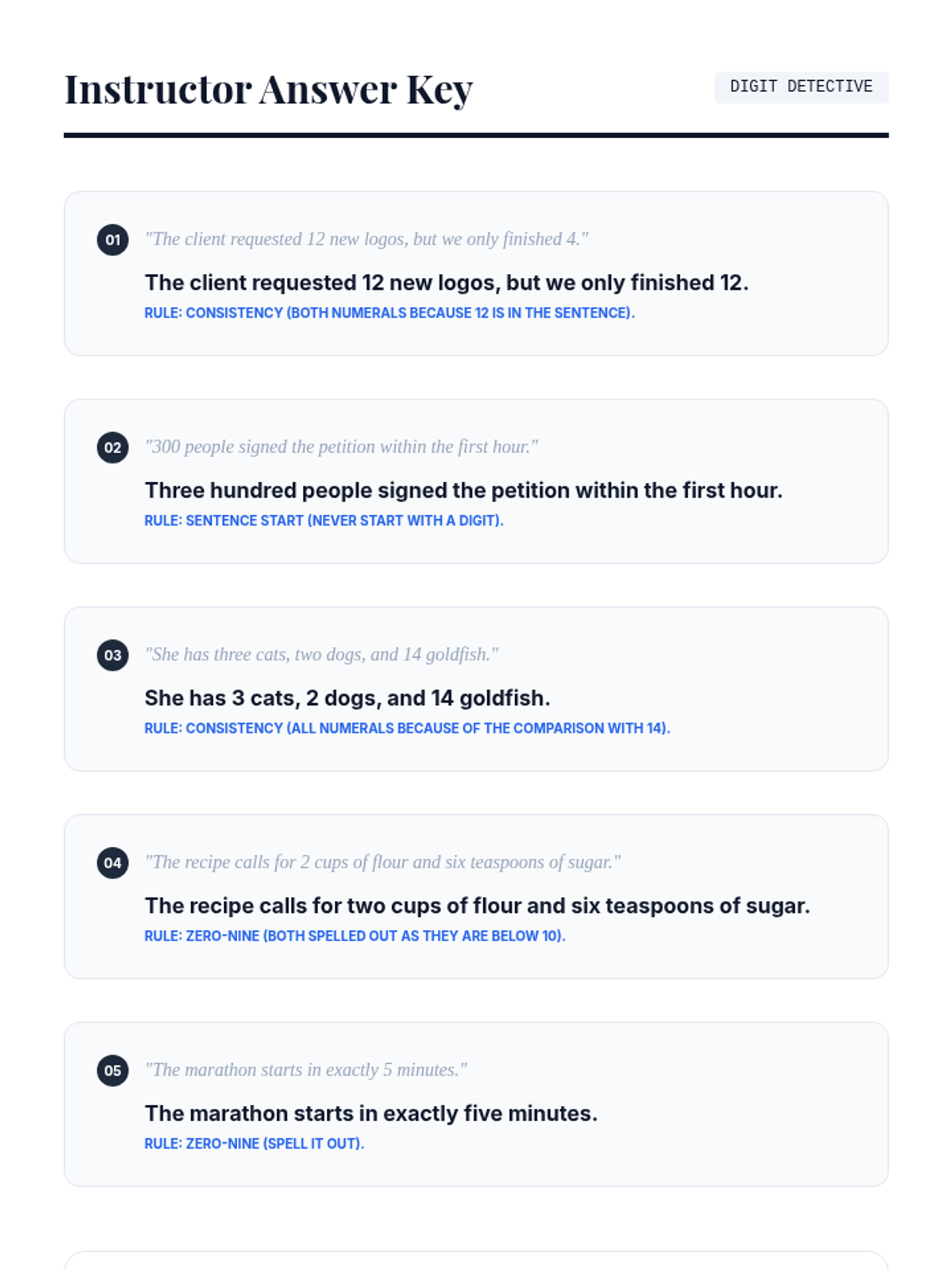
Task: Click the 'Zero-Nine (spell it out)' rule
Action: 254,1144
